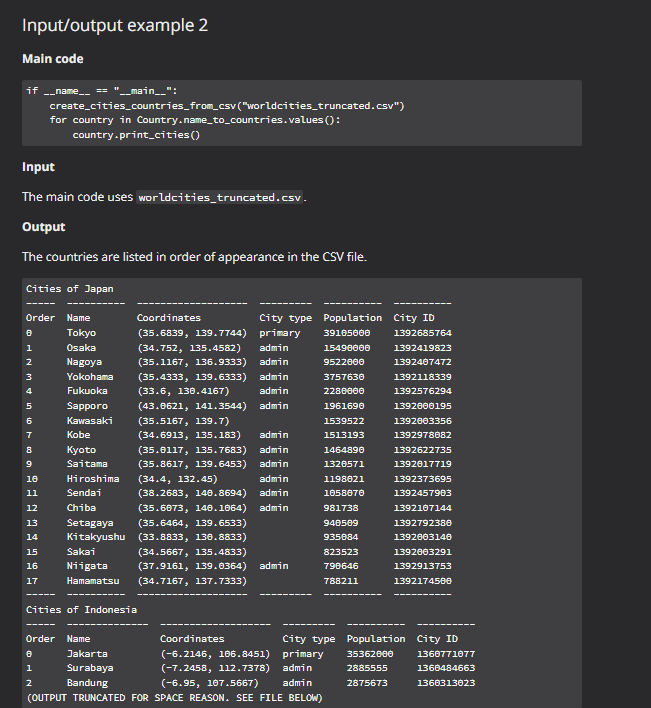Click the 'primary' city type in the Tokyo row
The image size is (651, 708).
pyautogui.click(x=279, y=333)
